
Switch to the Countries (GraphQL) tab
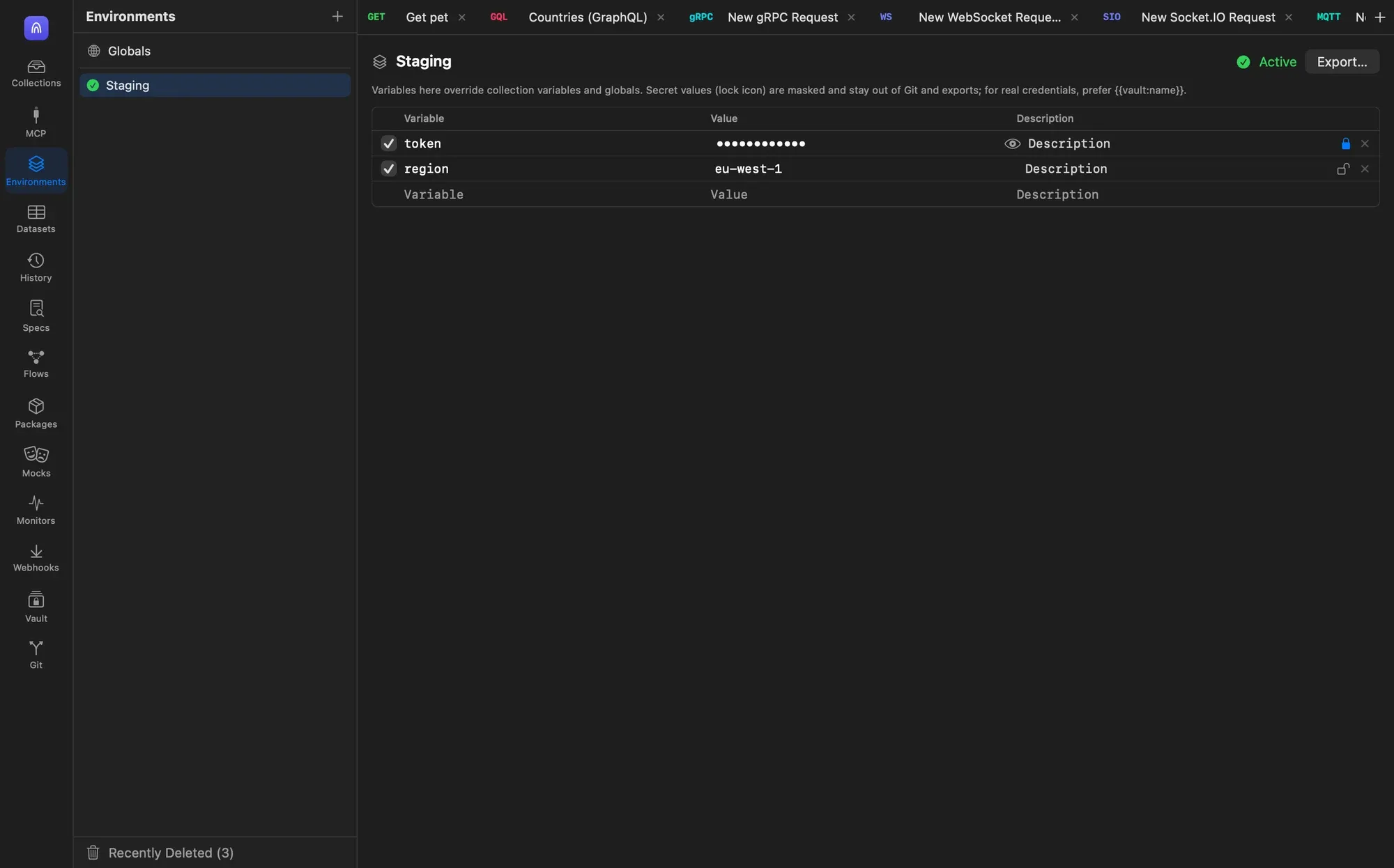pyautogui.click(x=588, y=17)
